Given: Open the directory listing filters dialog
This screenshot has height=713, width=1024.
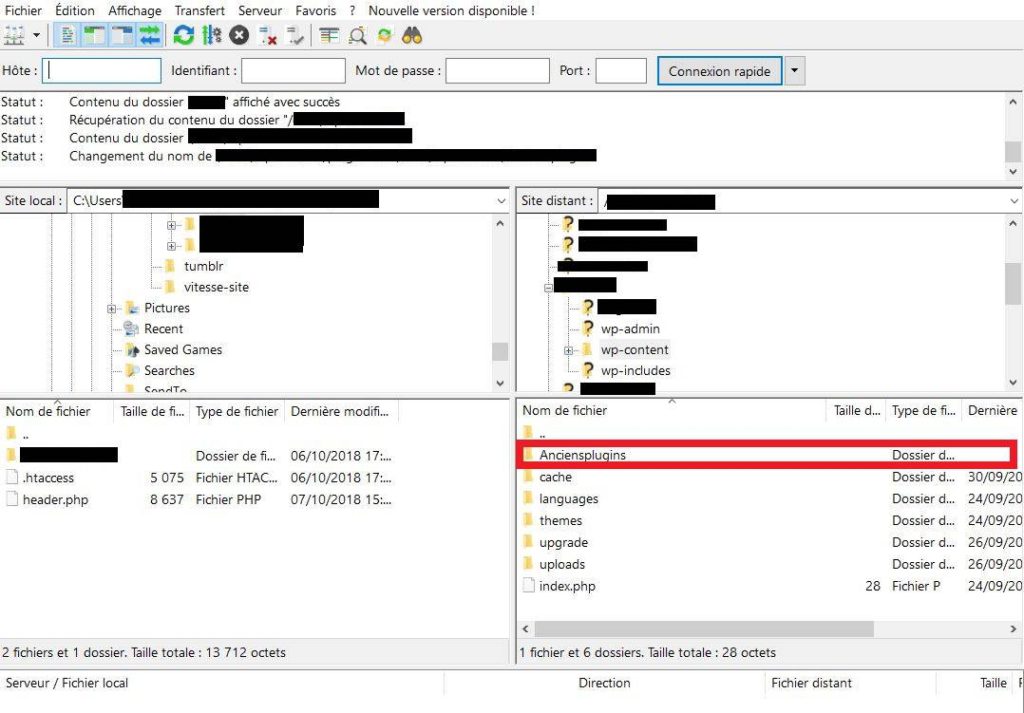Looking at the screenshot, I should [329, 35].
